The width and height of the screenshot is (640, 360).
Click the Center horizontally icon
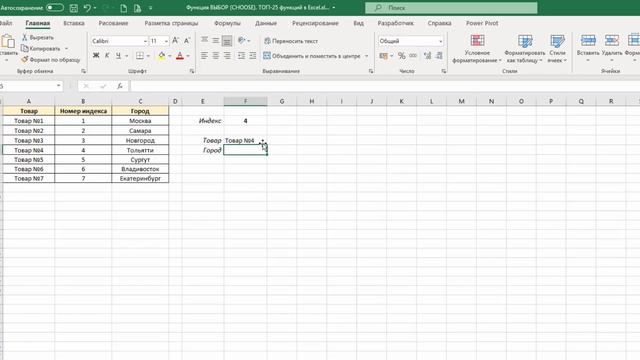tap(216, 56)
